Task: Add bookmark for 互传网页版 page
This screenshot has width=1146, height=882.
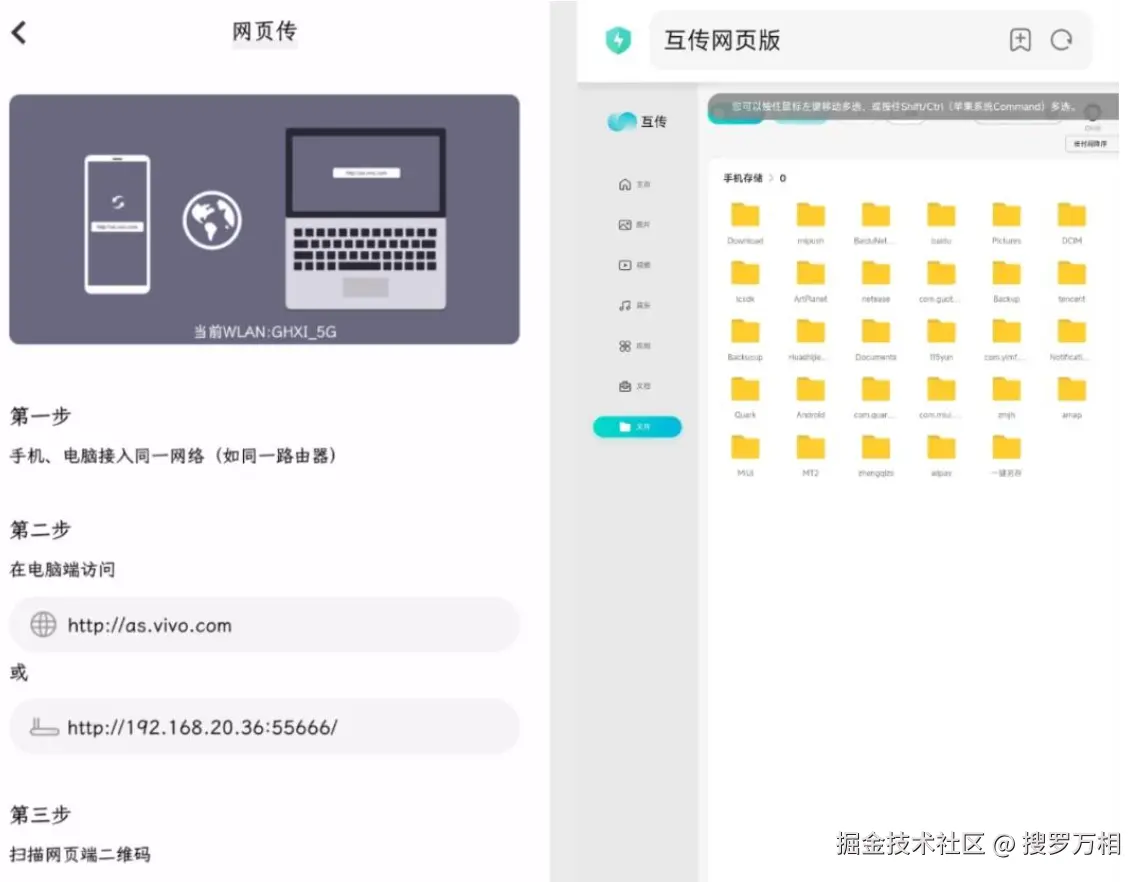Action: click(x=1020, y=39)
